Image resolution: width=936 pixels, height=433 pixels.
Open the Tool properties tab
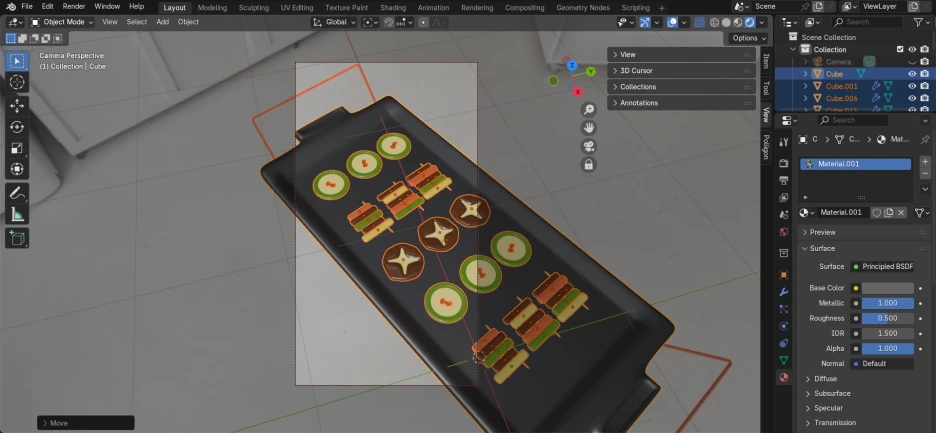coord(784,141)
